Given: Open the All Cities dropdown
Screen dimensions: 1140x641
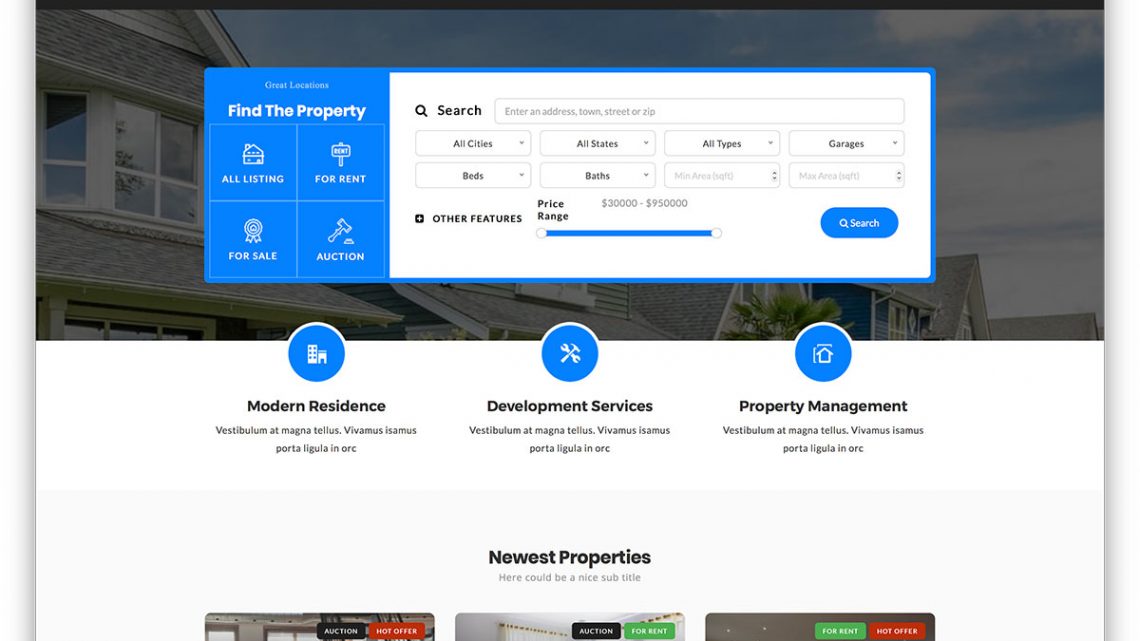Looking at the screenshot, I should click(473, 144).
